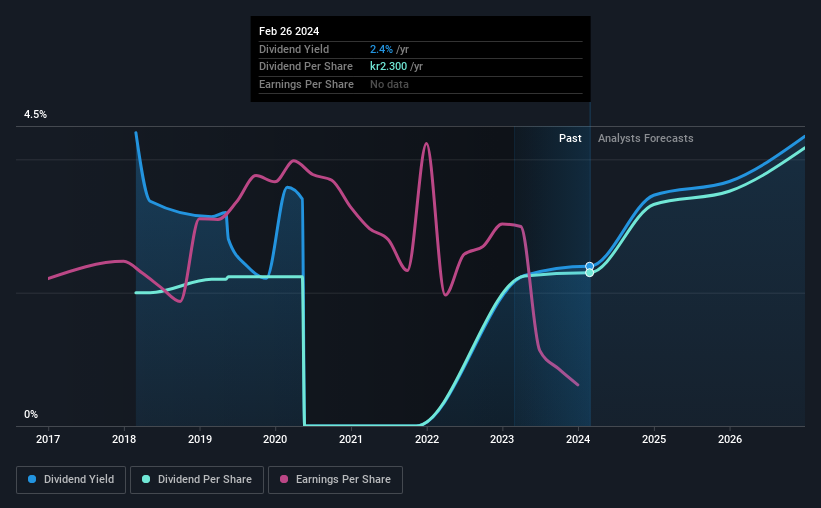Click the 0% y-axis label
The width and height of the screenshot is (821, 508).
pos(31,415)
